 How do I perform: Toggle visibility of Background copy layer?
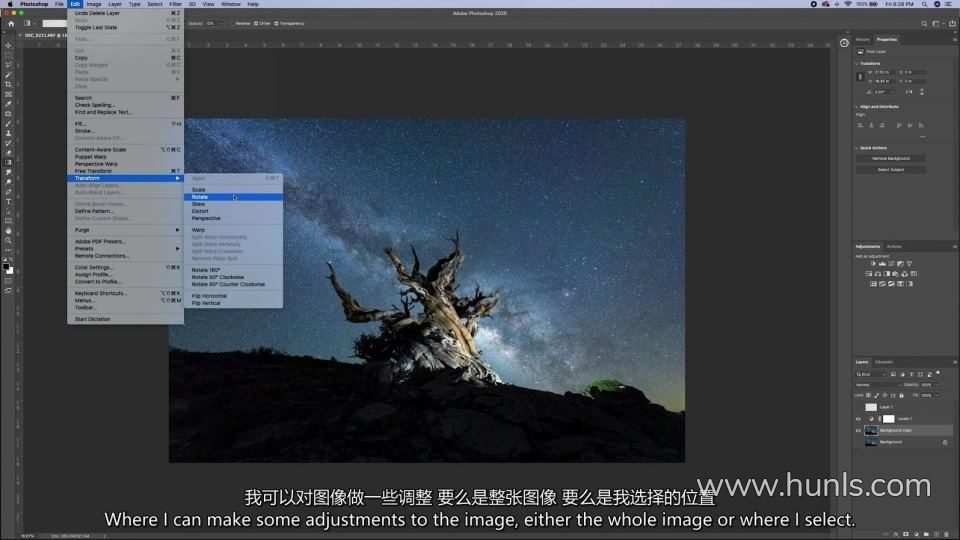tap(858, 430)
